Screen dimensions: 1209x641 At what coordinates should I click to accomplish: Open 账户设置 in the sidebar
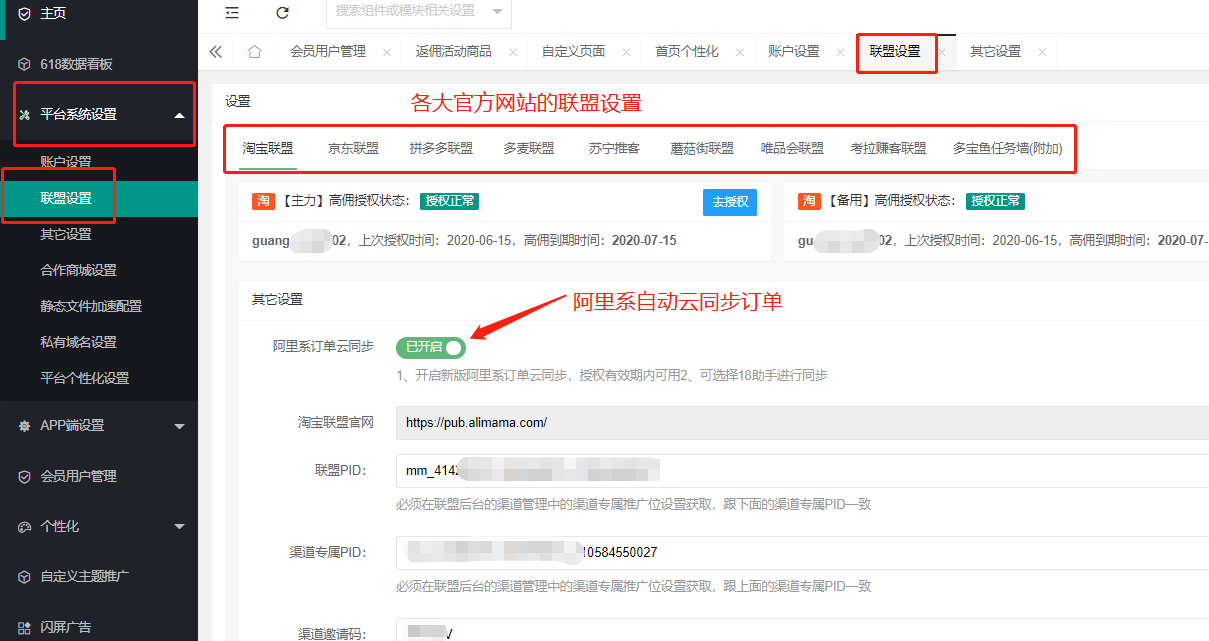[66, 162]
